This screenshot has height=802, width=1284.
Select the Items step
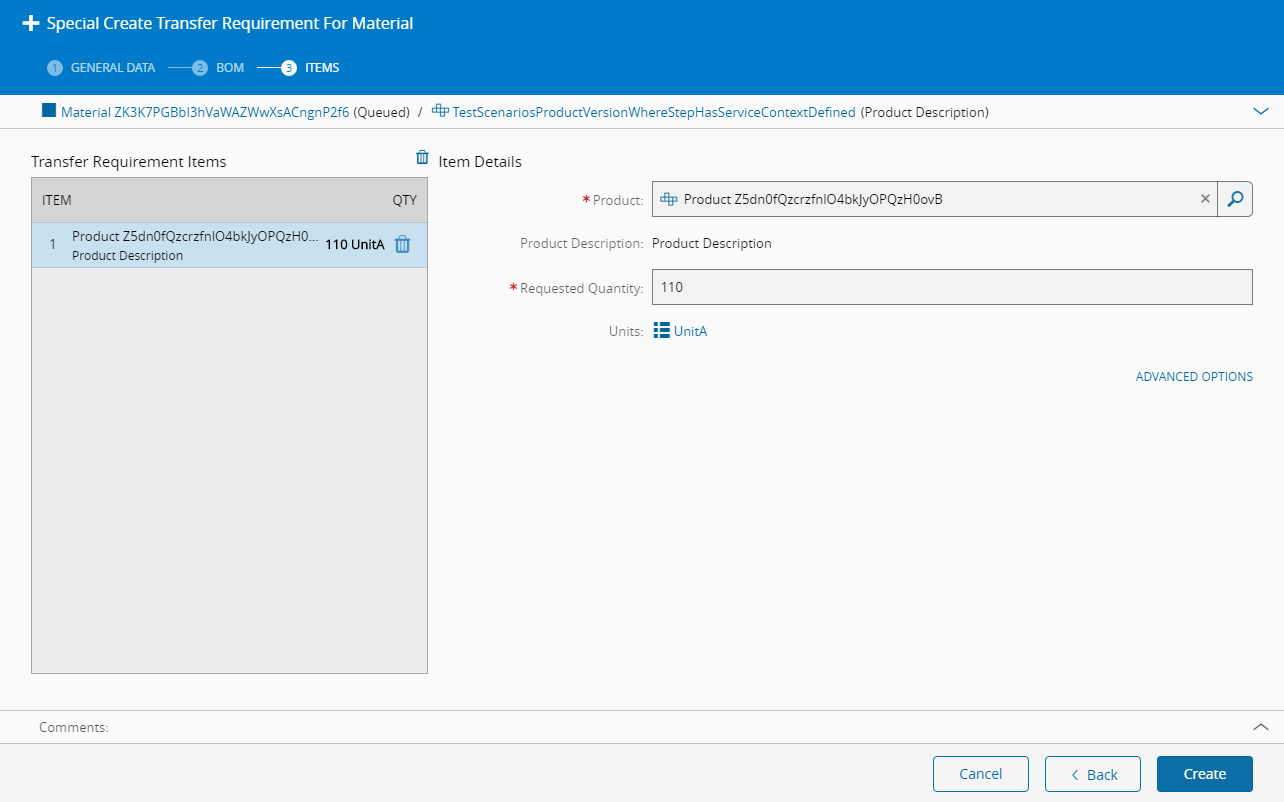[312, 68]
